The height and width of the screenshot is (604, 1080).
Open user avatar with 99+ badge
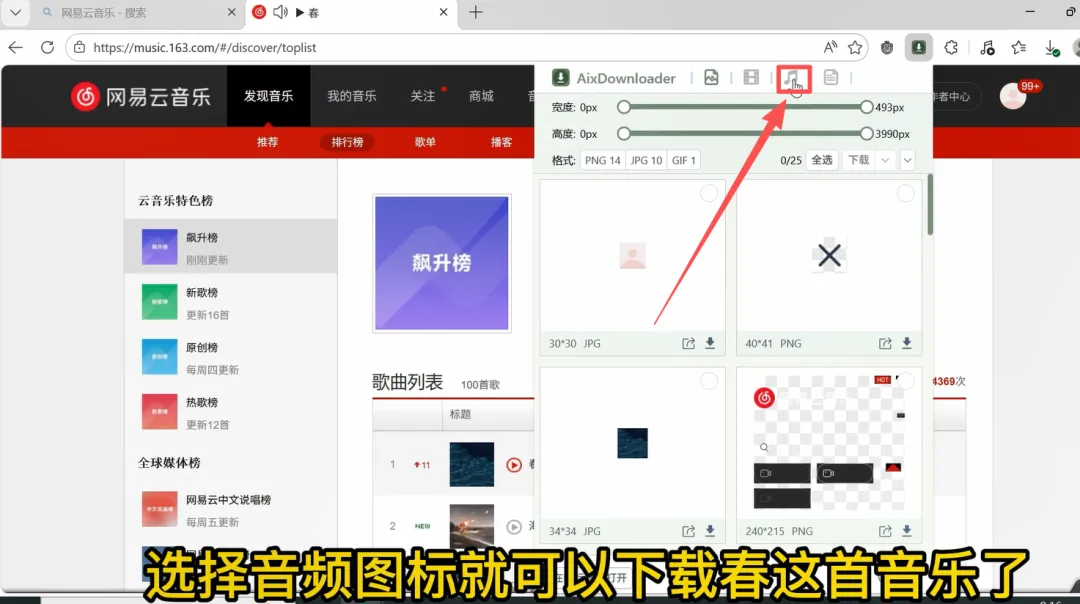1014,96
